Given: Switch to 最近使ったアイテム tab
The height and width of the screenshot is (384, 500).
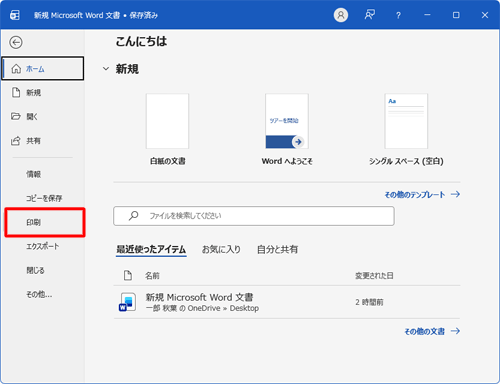Looking at the screenshot, I should [151, 249].
